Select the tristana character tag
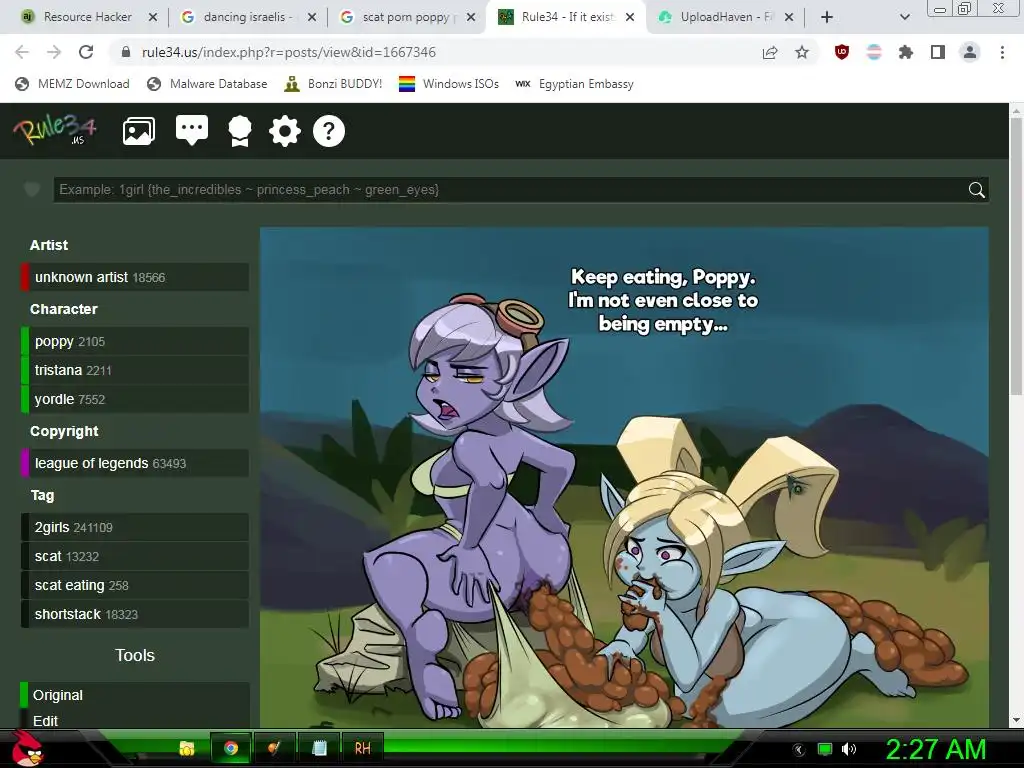 [135, 370]
